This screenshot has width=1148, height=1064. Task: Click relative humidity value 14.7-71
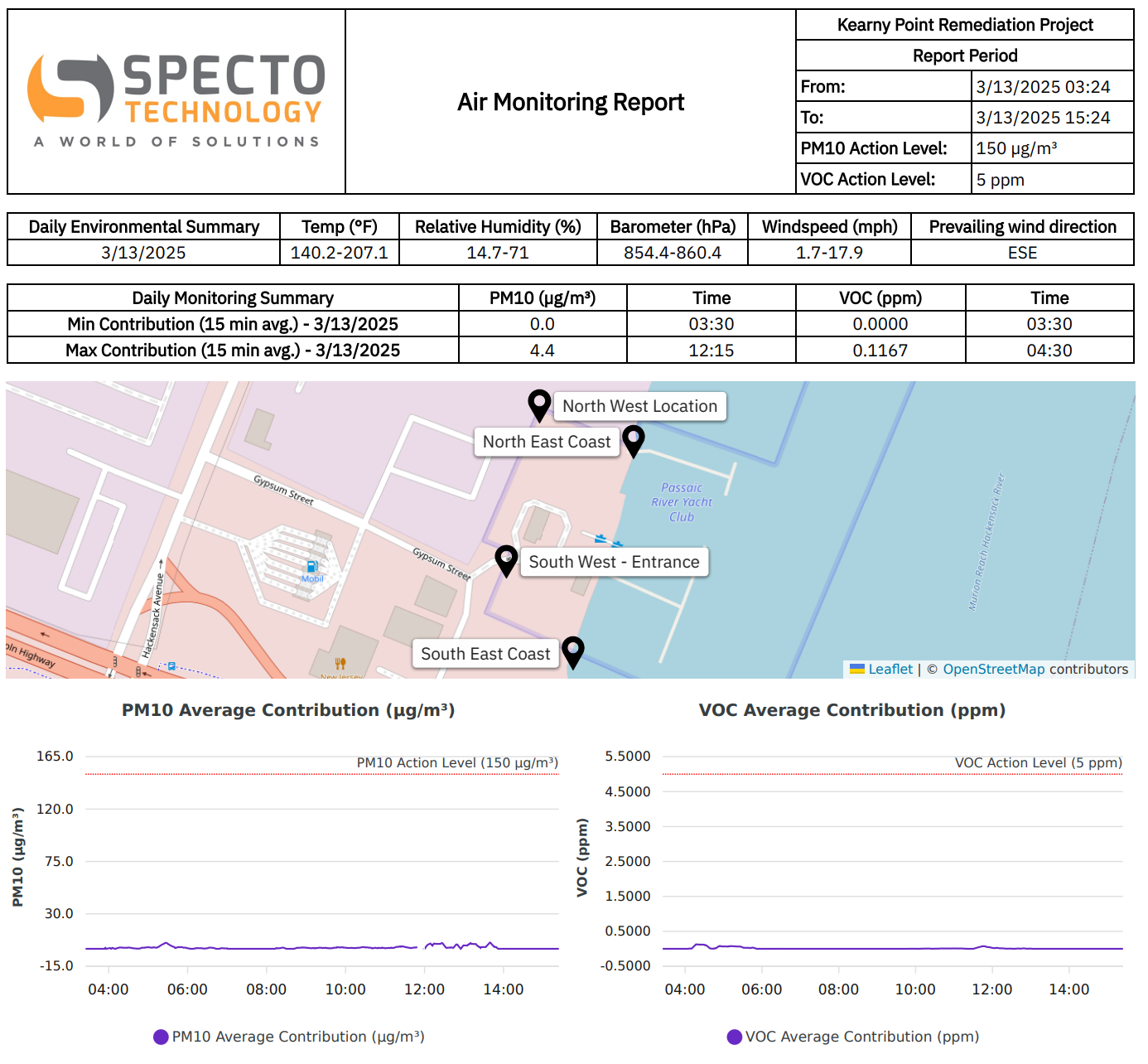pyautogui.click(x=498, y=253)
